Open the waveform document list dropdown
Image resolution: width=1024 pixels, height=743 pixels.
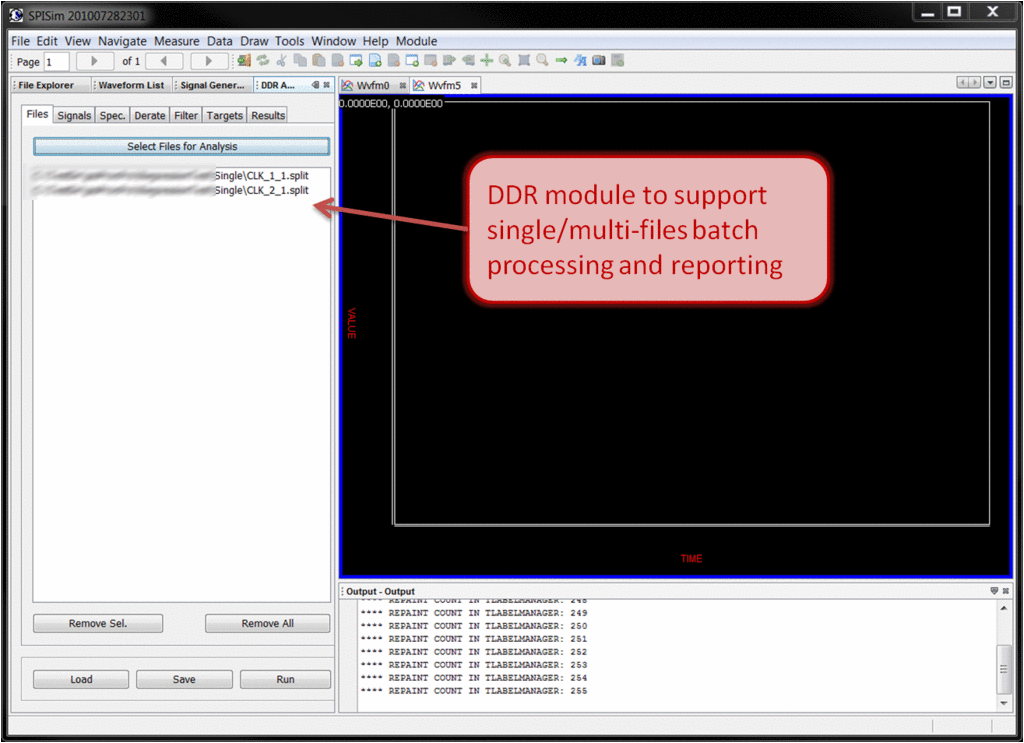click(x=990, y=83)
